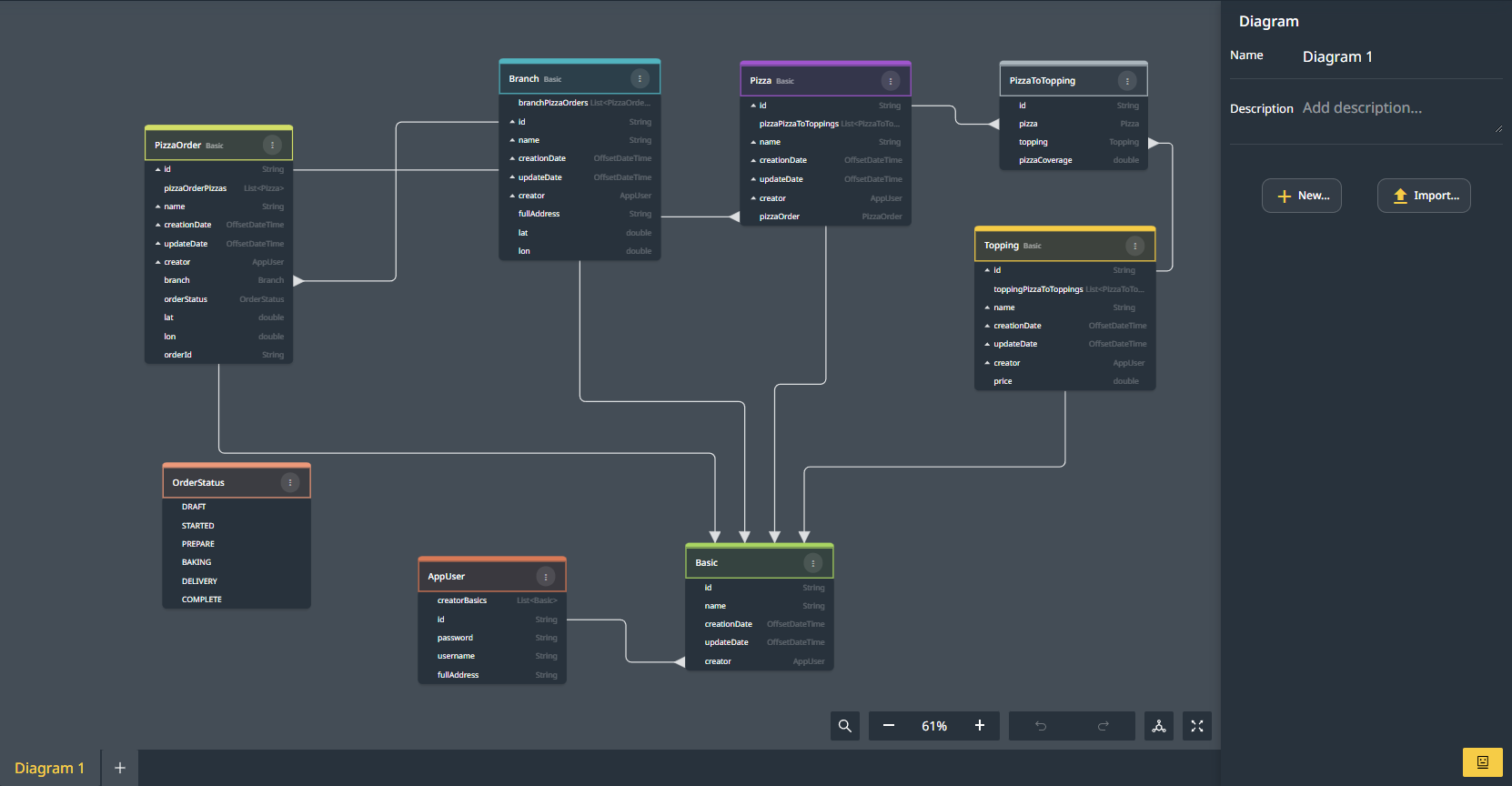This screenshot has height=786, width=1512.
Task: Add a new diagram tab
Action: click(119, 769)
